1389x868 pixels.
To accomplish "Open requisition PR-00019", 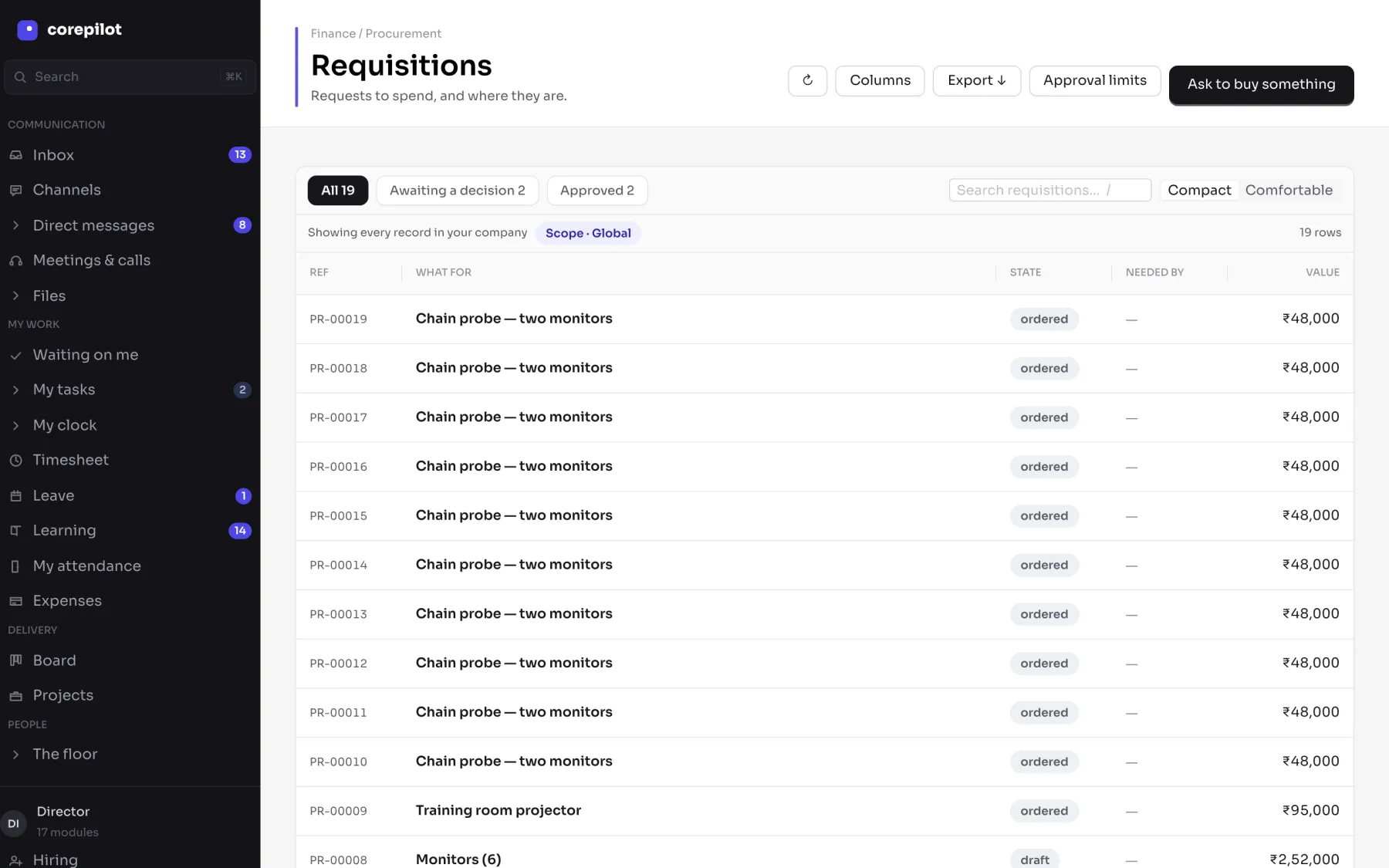I will 824,319.
